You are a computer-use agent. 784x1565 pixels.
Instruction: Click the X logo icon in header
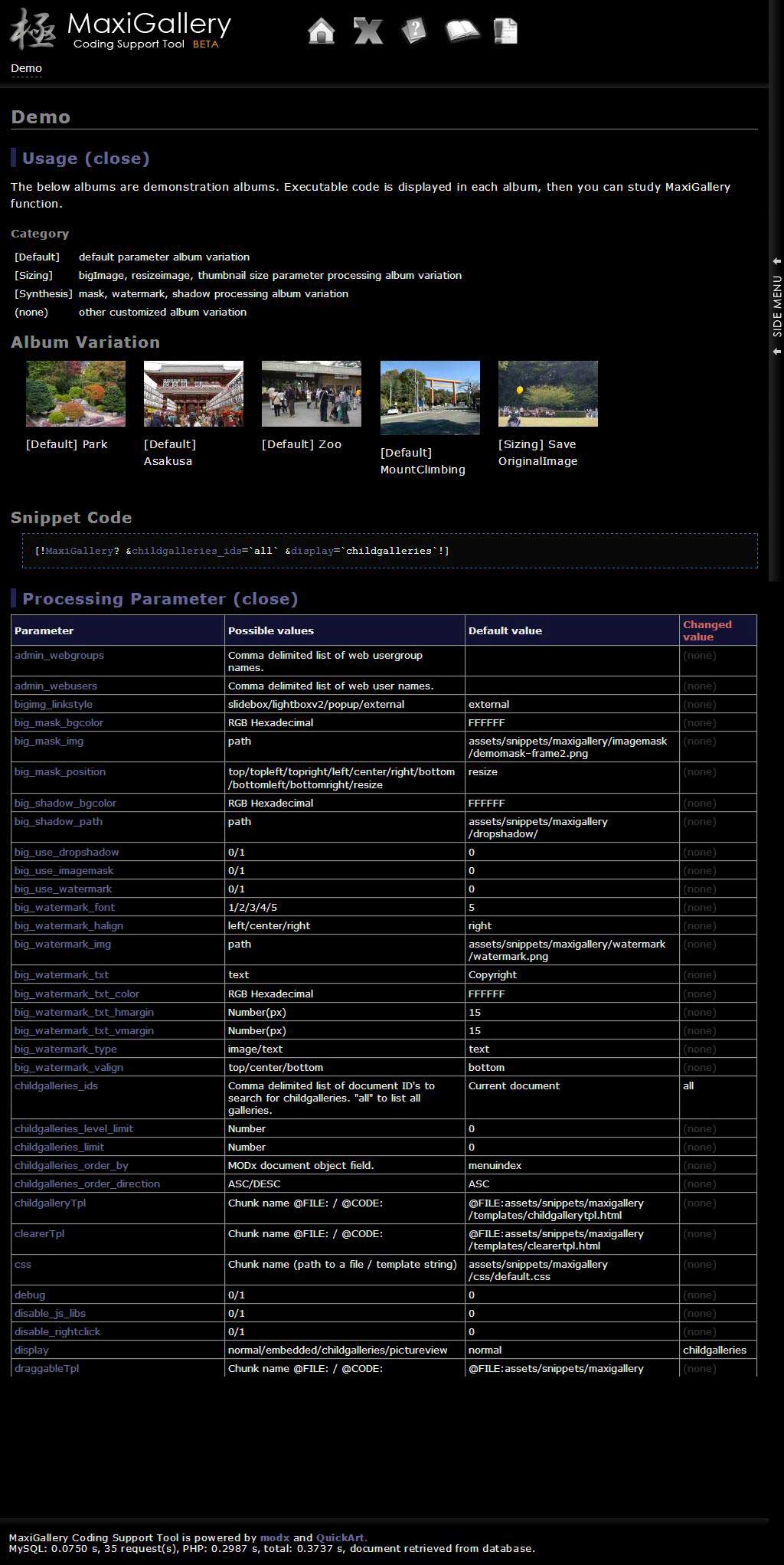(367, 31)
